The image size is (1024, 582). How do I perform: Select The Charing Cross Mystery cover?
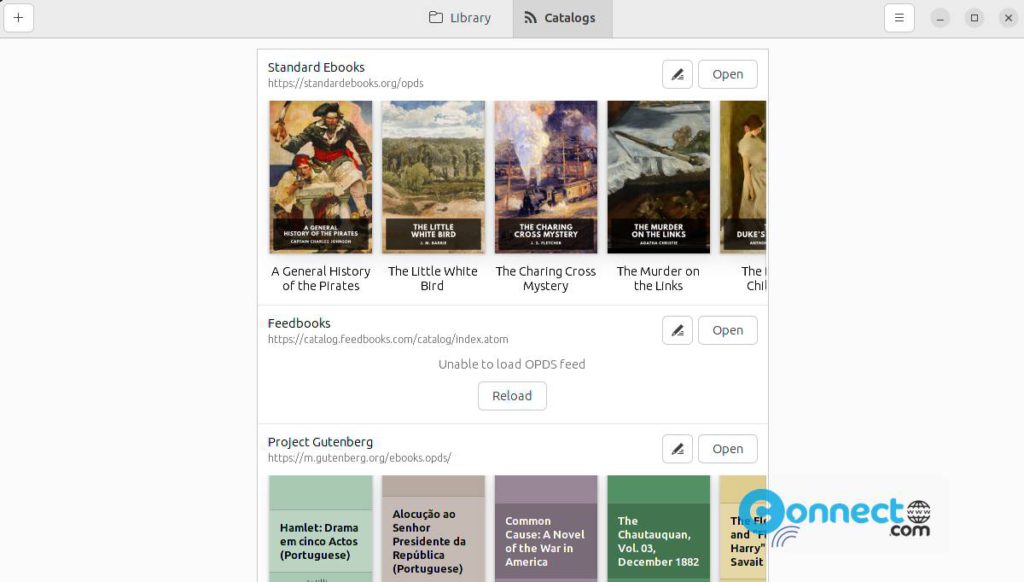tap(546, 177)
